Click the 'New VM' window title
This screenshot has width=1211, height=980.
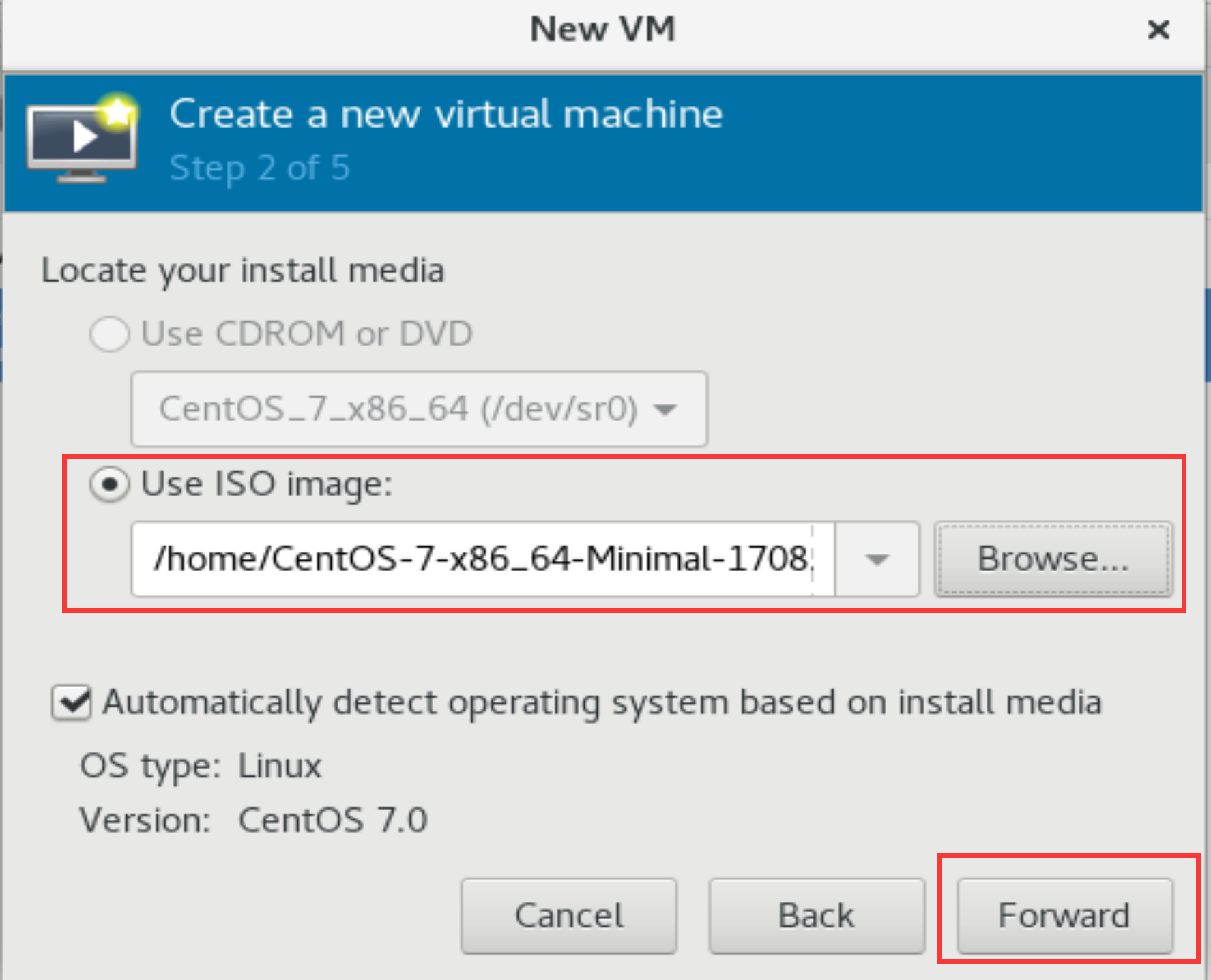(603, 29)
